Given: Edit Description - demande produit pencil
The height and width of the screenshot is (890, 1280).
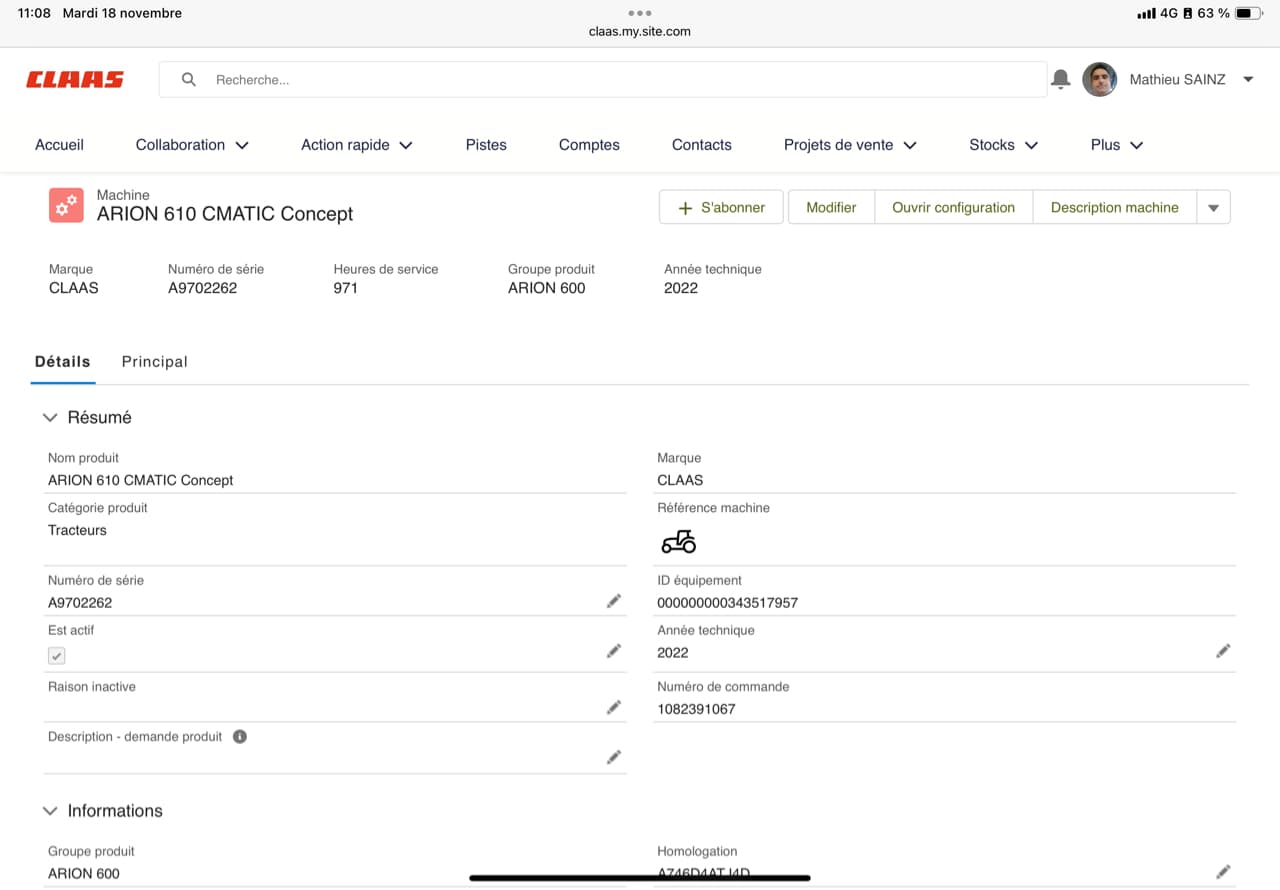Looking at the screenshot, I should coord(614,757).
